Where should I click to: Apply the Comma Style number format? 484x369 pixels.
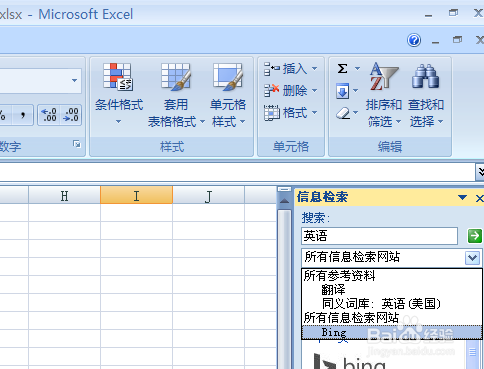[x=23, y=115]
